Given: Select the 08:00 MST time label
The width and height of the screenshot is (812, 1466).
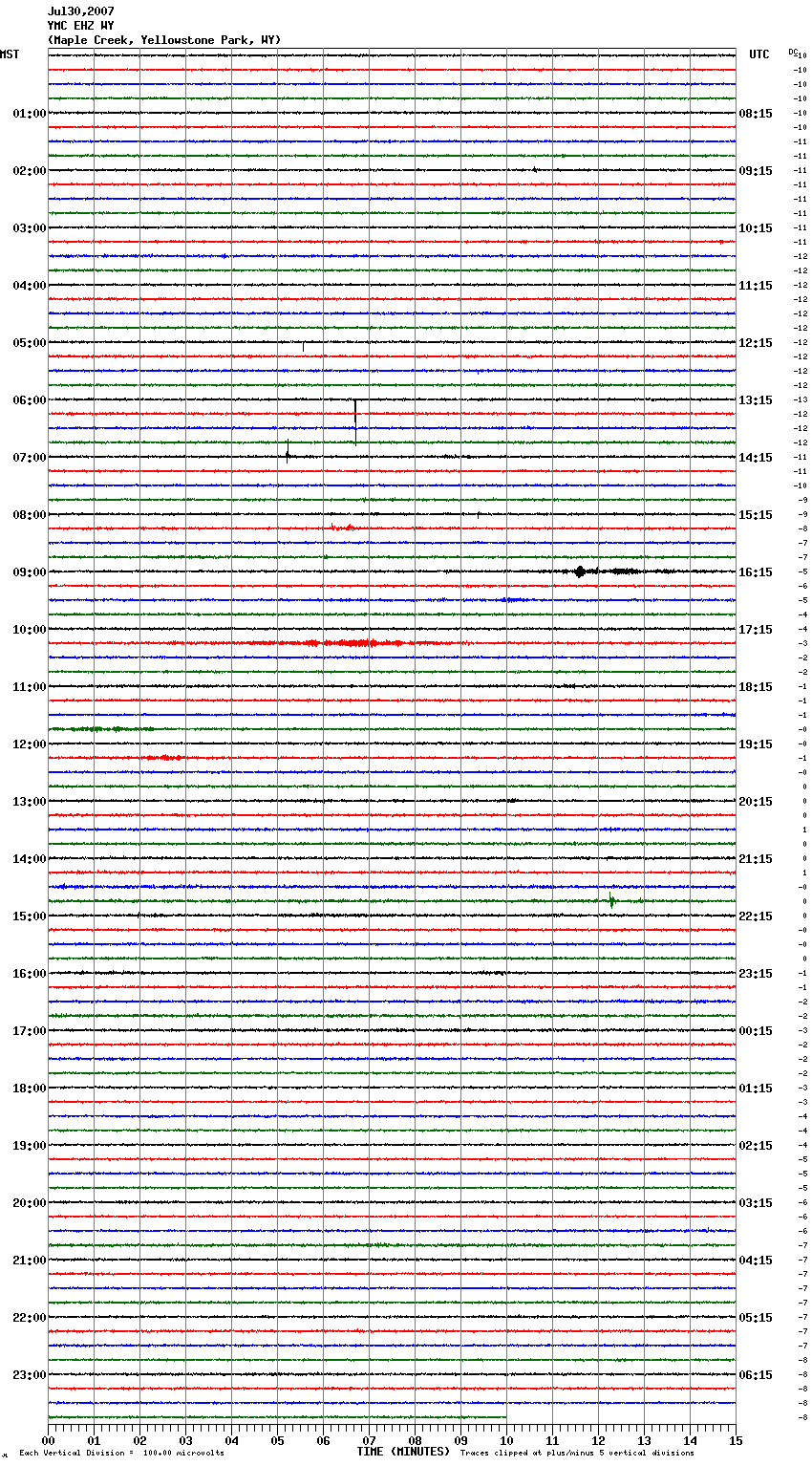Looking at the screenshot, I should click(29, 515).
